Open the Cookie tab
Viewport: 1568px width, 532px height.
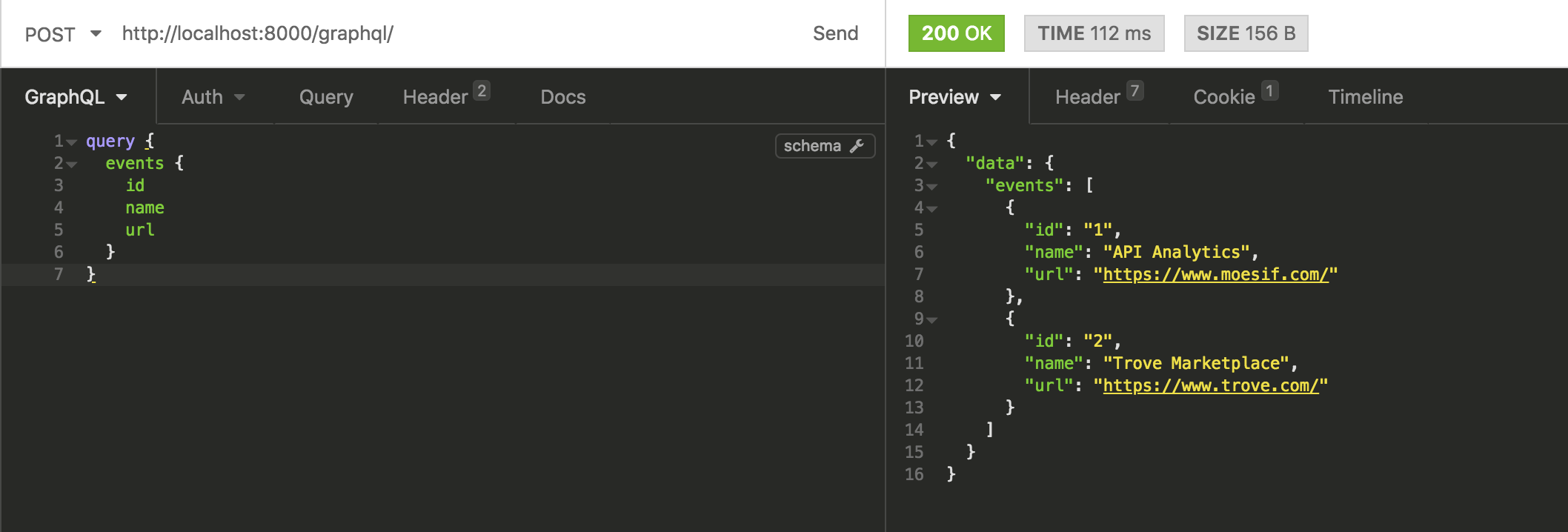[1235, 96]
